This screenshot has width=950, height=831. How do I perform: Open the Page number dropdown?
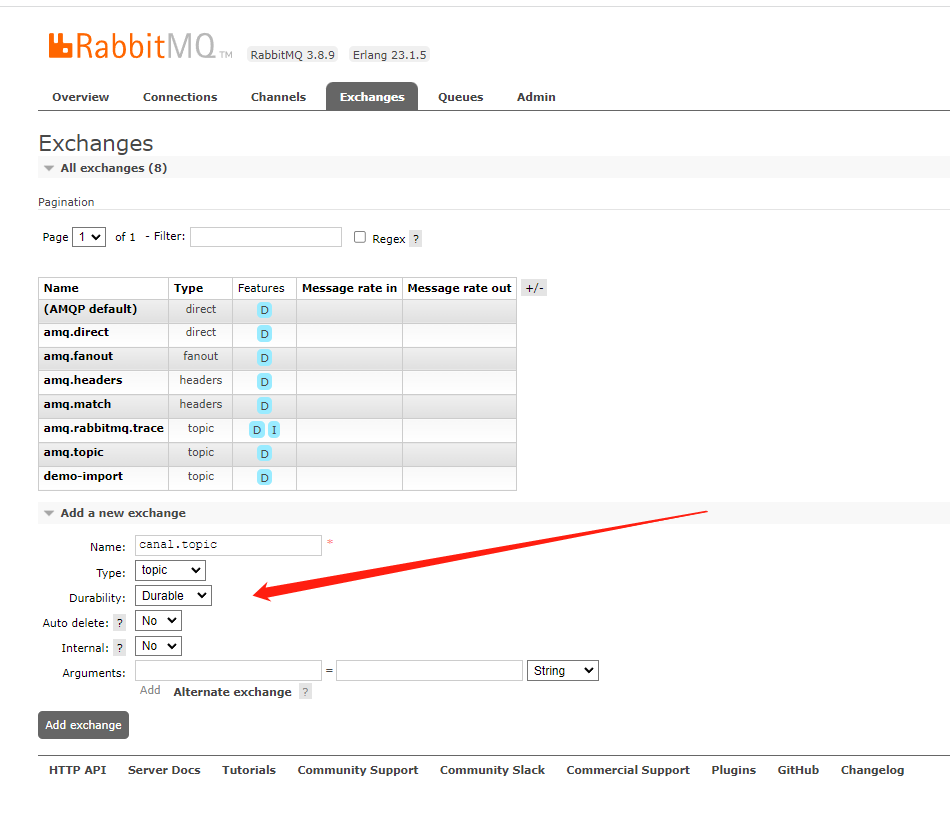89,237
